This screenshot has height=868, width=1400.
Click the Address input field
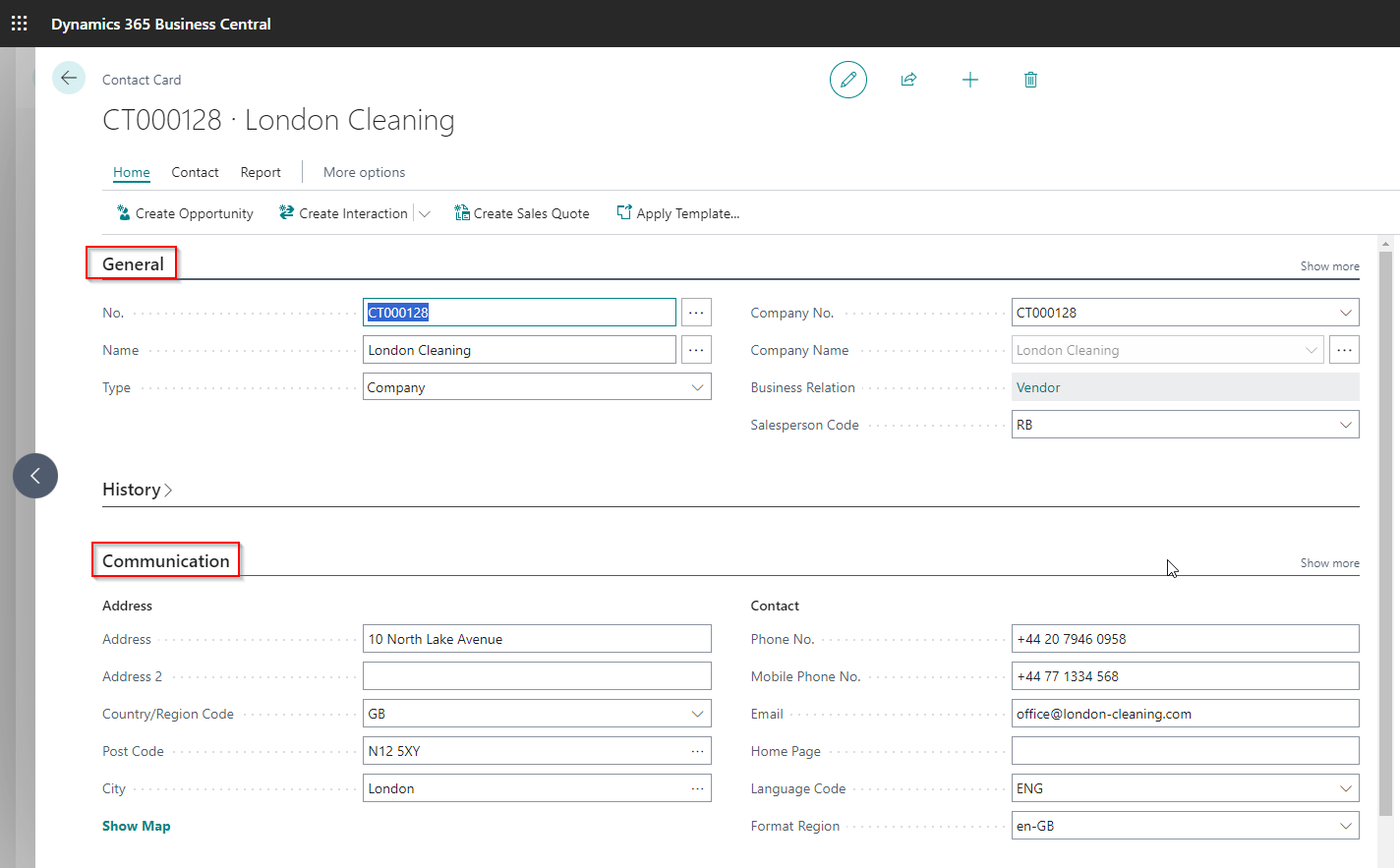point(537,639)
